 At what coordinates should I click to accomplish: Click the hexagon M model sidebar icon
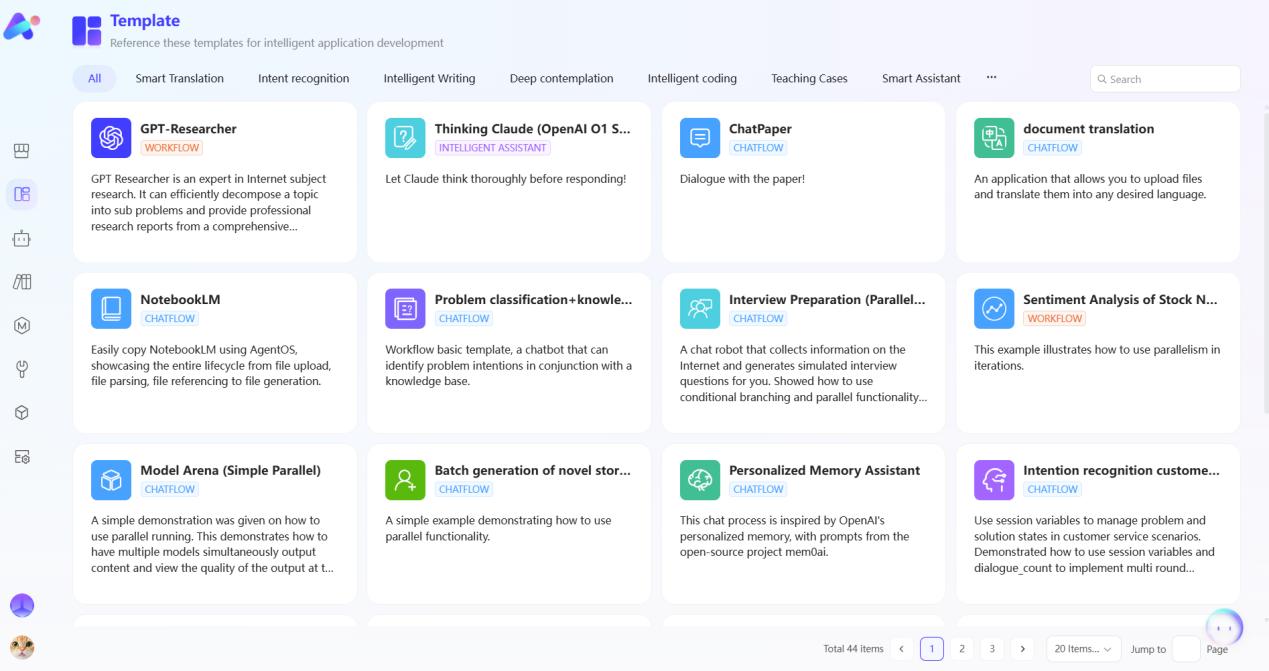(x=21, y=325)
